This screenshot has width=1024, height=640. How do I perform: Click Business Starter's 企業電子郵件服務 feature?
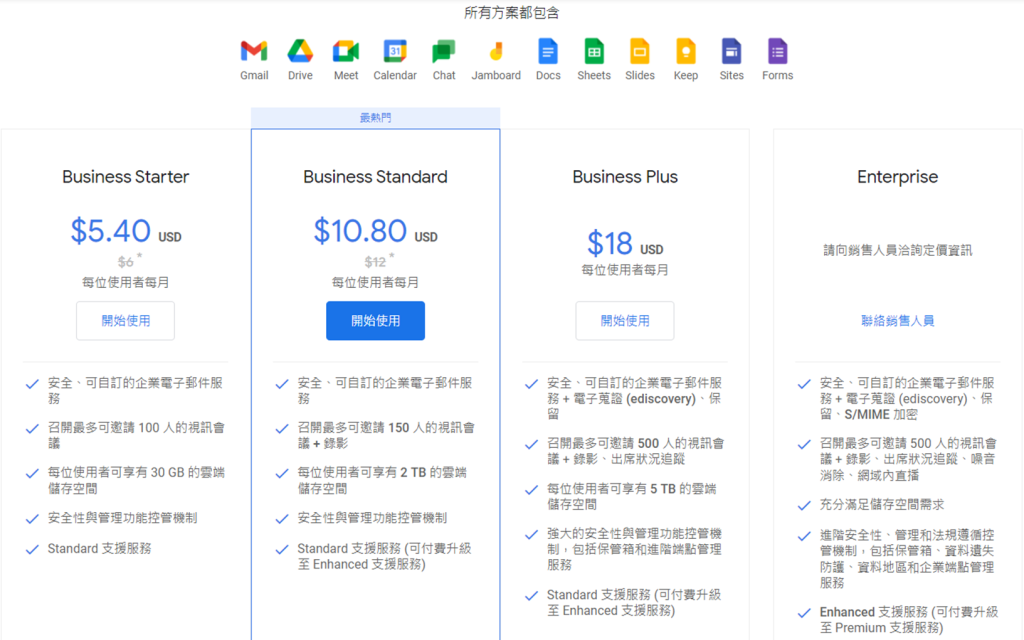135,391
